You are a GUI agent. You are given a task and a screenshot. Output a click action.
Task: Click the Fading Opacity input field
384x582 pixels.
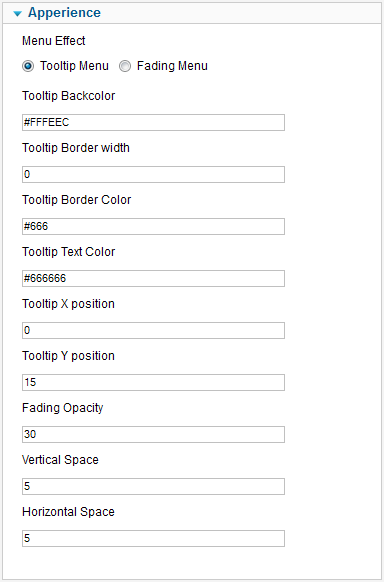(x=153, y=434)
